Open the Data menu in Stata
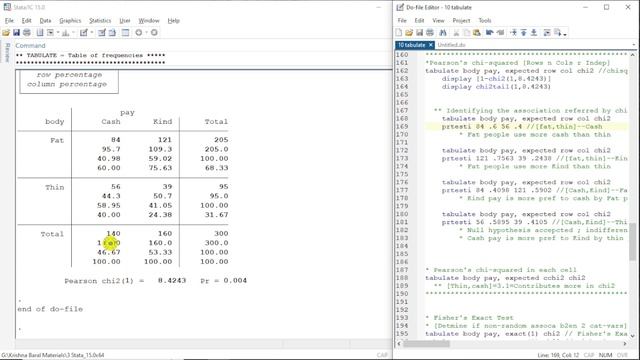 click(45, 20)
